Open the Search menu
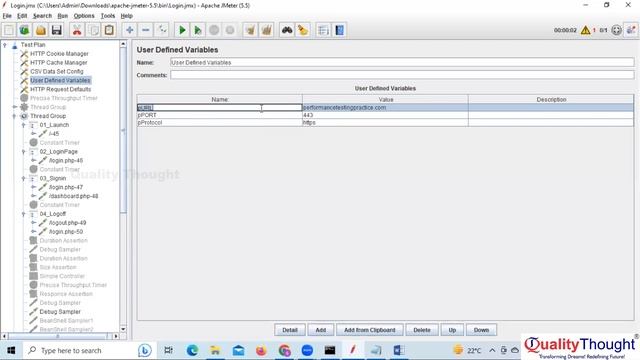Image resolution: width=640 pixels, height=360 pixels. pos(42,16)
